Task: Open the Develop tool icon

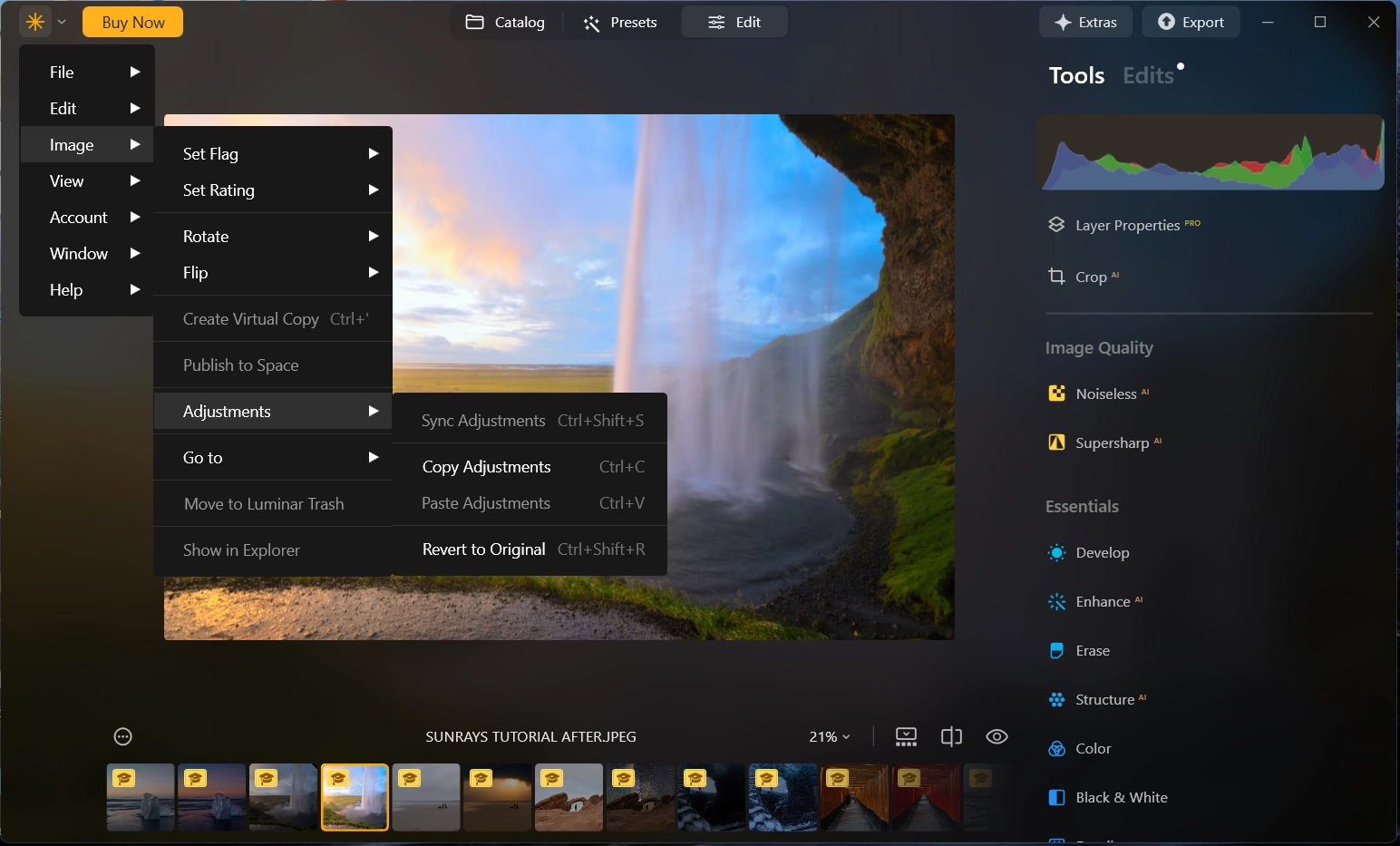Action: [x=1056, y=553]
